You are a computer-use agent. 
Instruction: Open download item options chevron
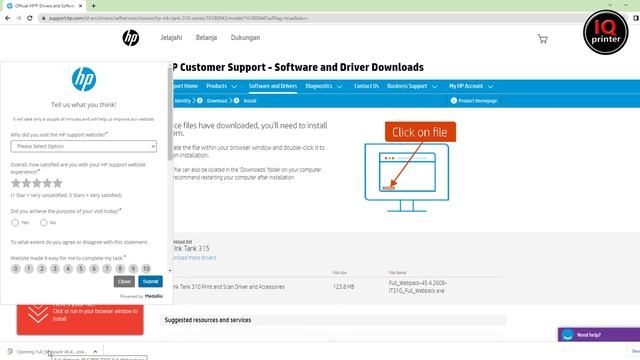95,351
